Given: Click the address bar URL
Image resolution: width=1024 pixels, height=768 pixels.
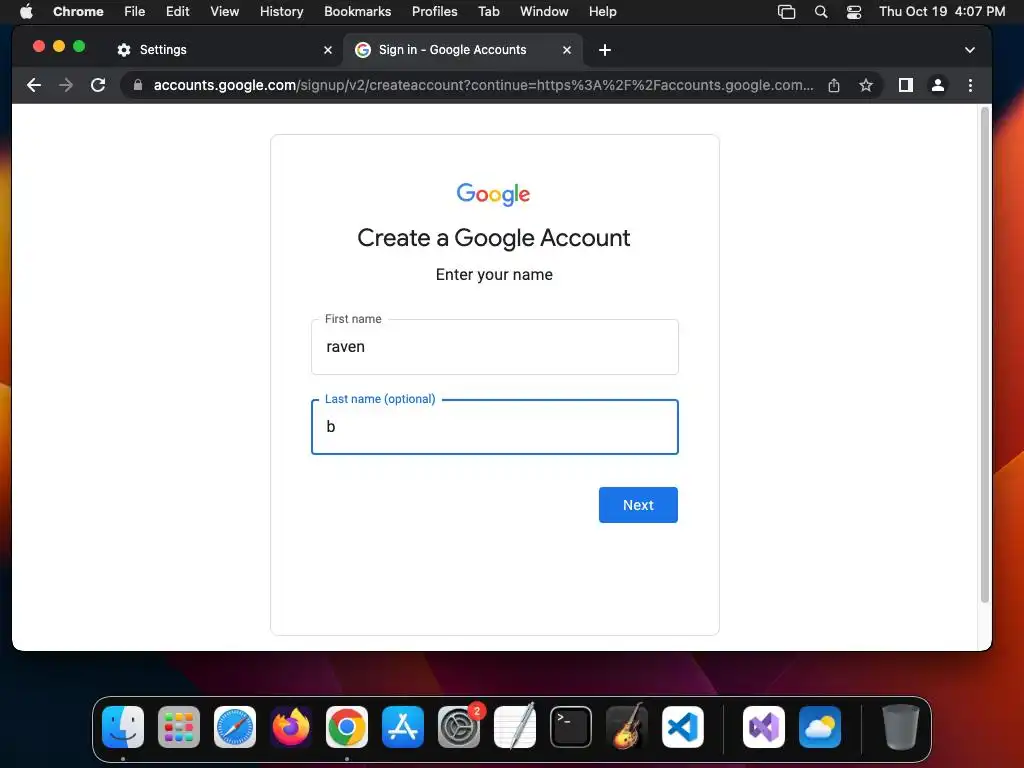Looking at the screenshot, I should pyautogui.click(x=483, y=85).
